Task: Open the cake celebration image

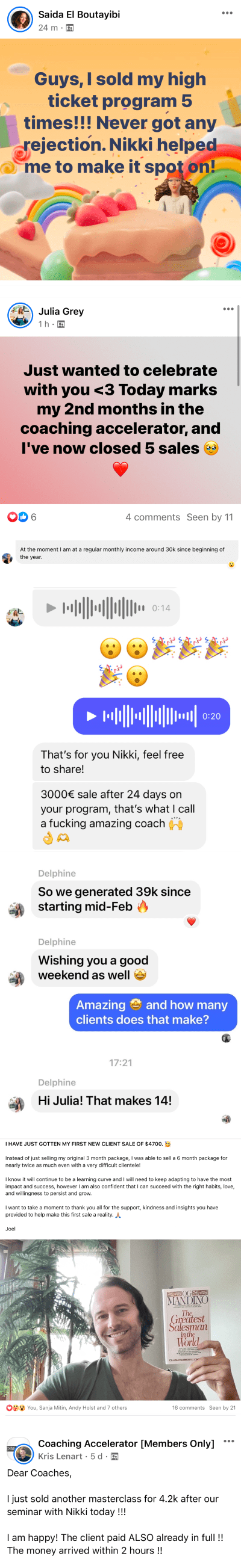Action: [x=120, y=159]
